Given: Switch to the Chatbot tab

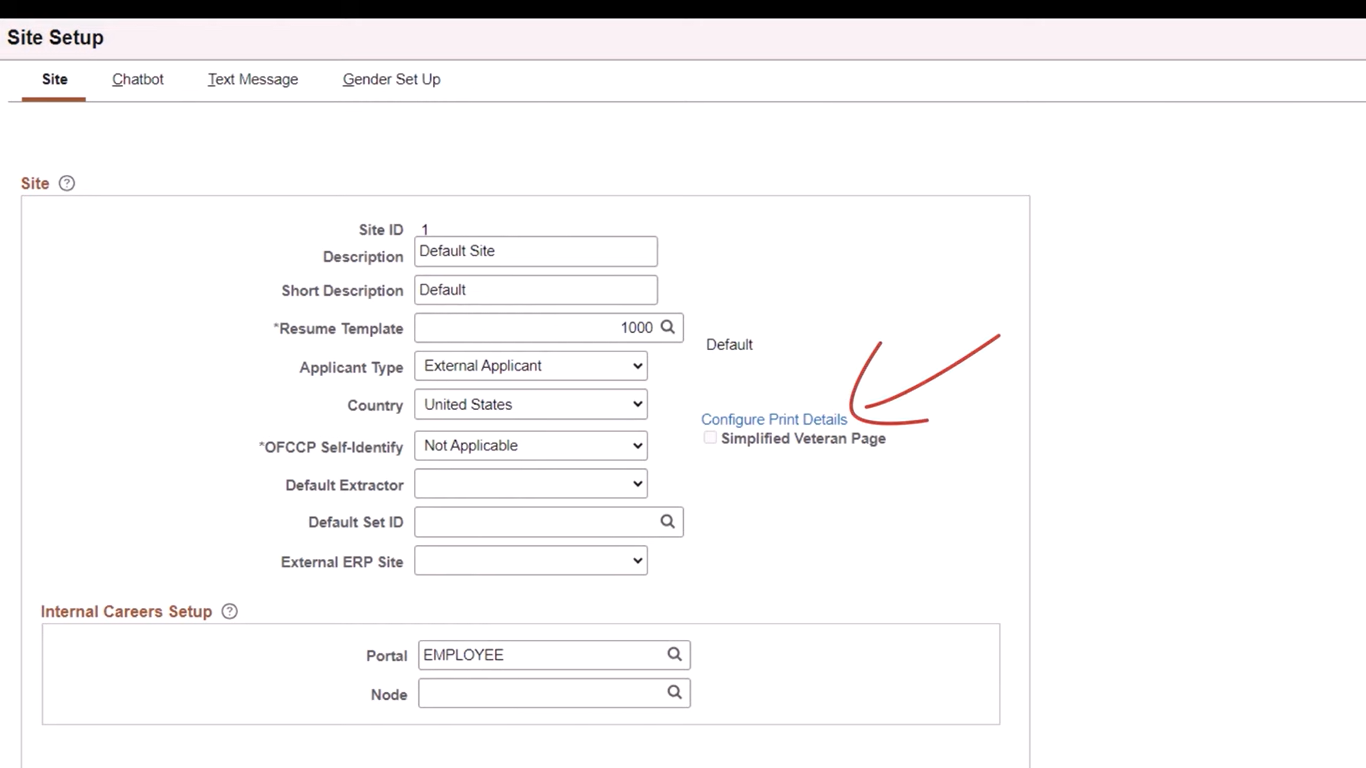Looking at the screenshot, I should 137,79.
